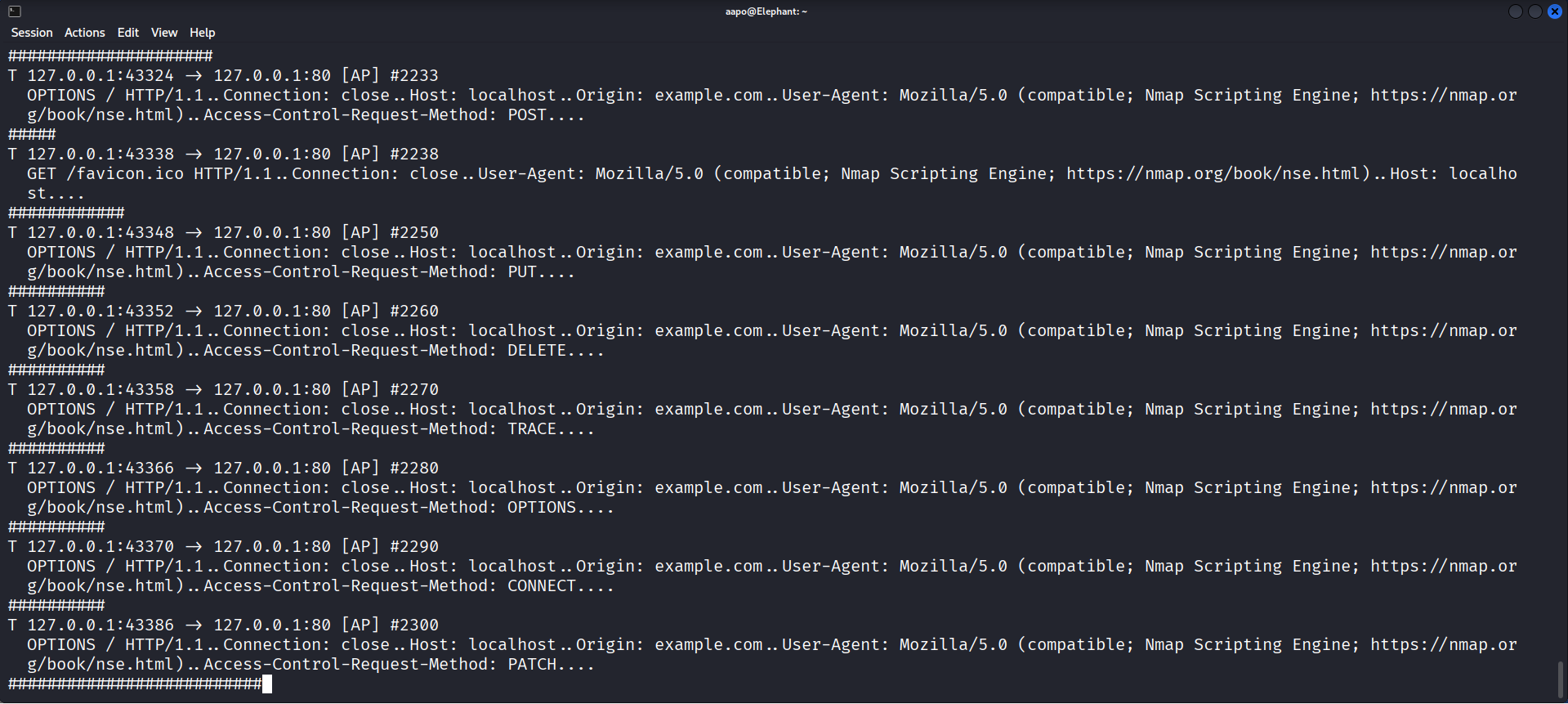Click source port 43386 in the #2300 header
This screenshot has height=704, width=1568.
150,625
